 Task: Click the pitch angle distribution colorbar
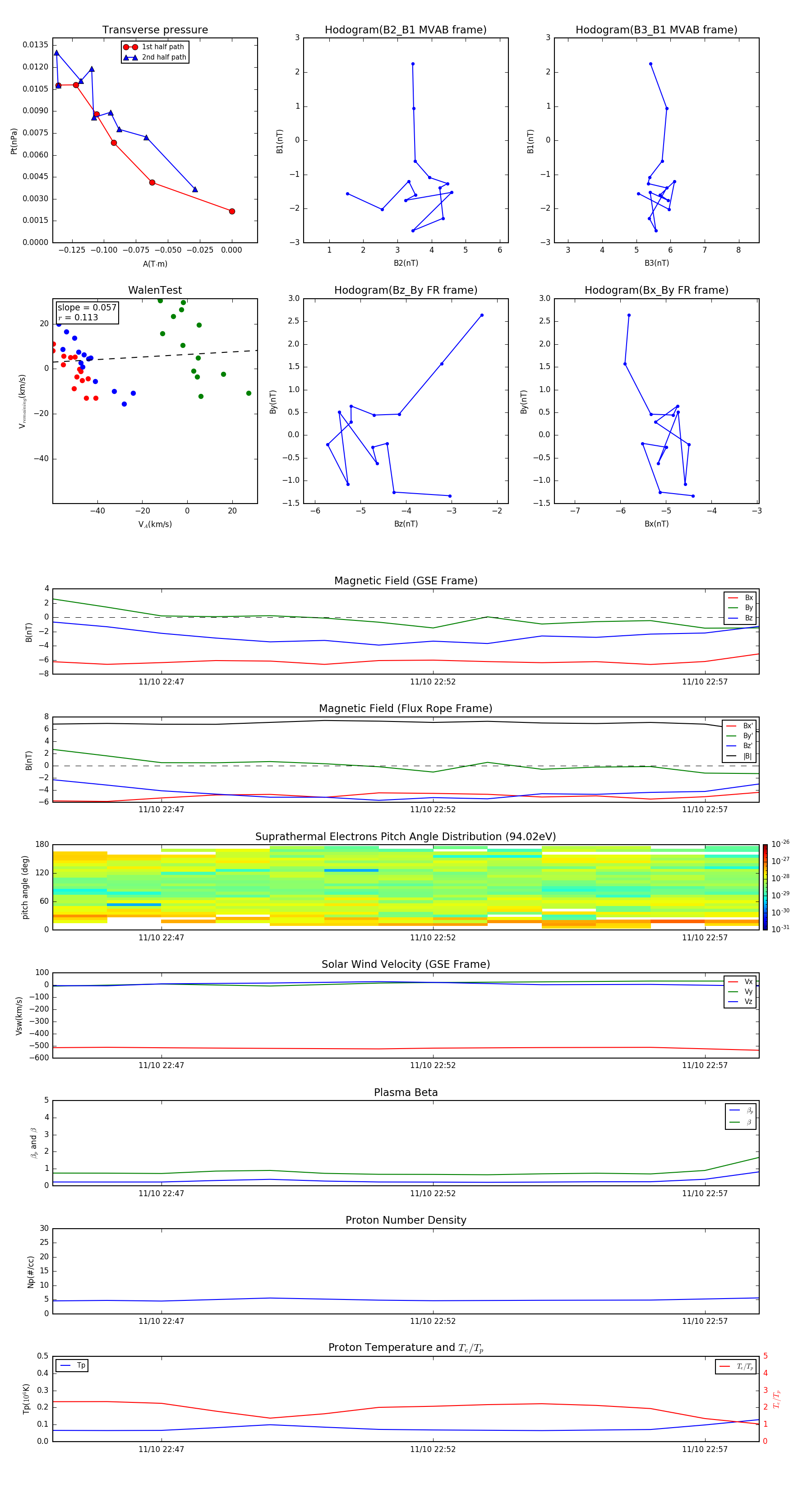[765, 887]
